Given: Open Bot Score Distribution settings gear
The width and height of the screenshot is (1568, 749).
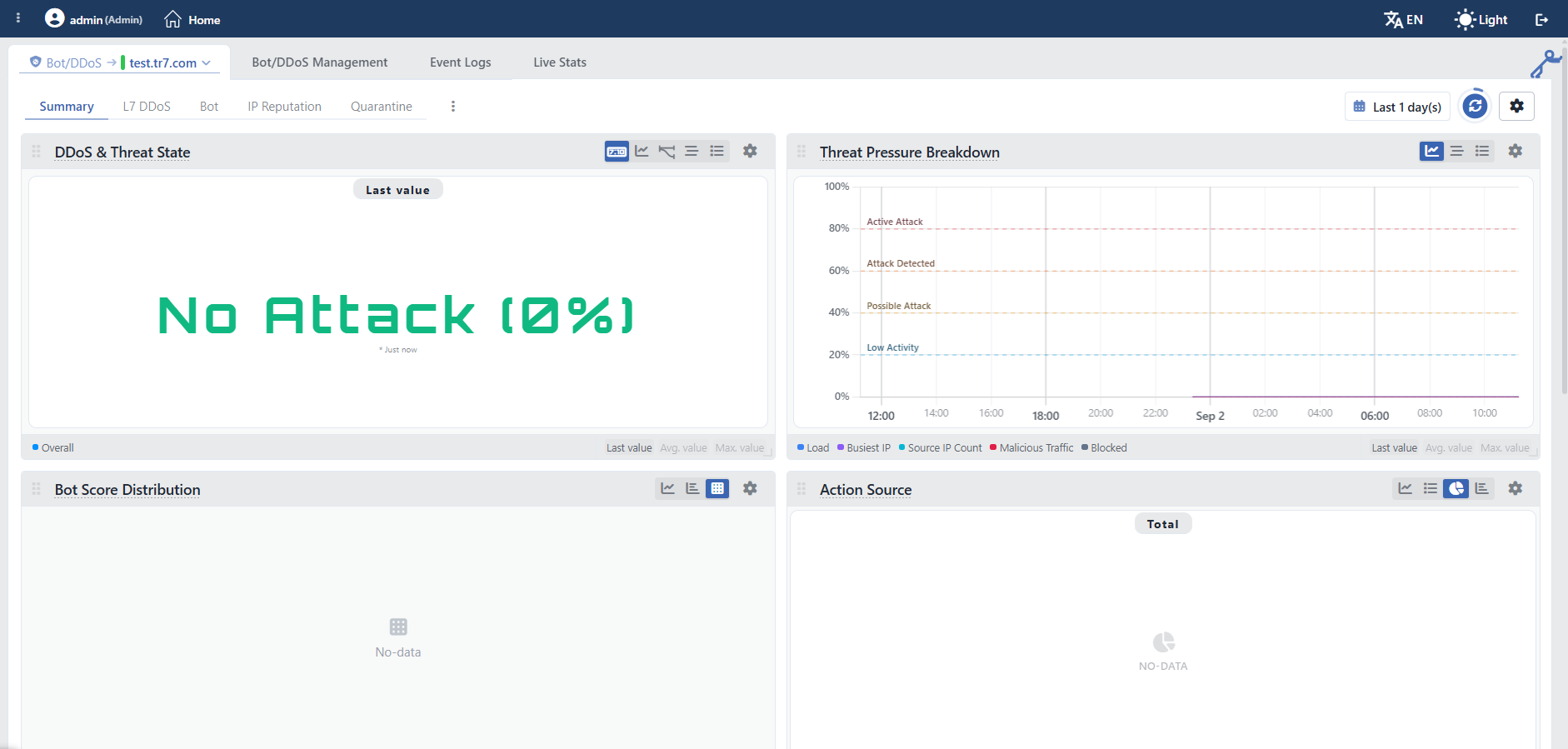Looking at the screenshot, I should (750, 488).
